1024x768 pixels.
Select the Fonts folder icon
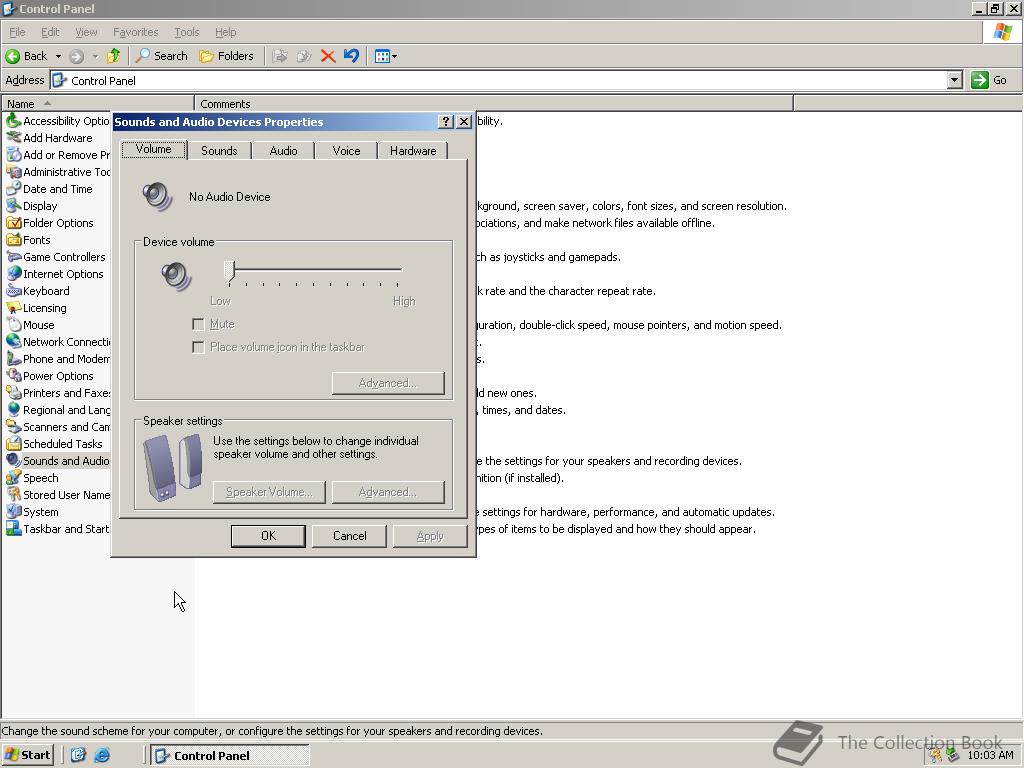click(x=14, y=240)
